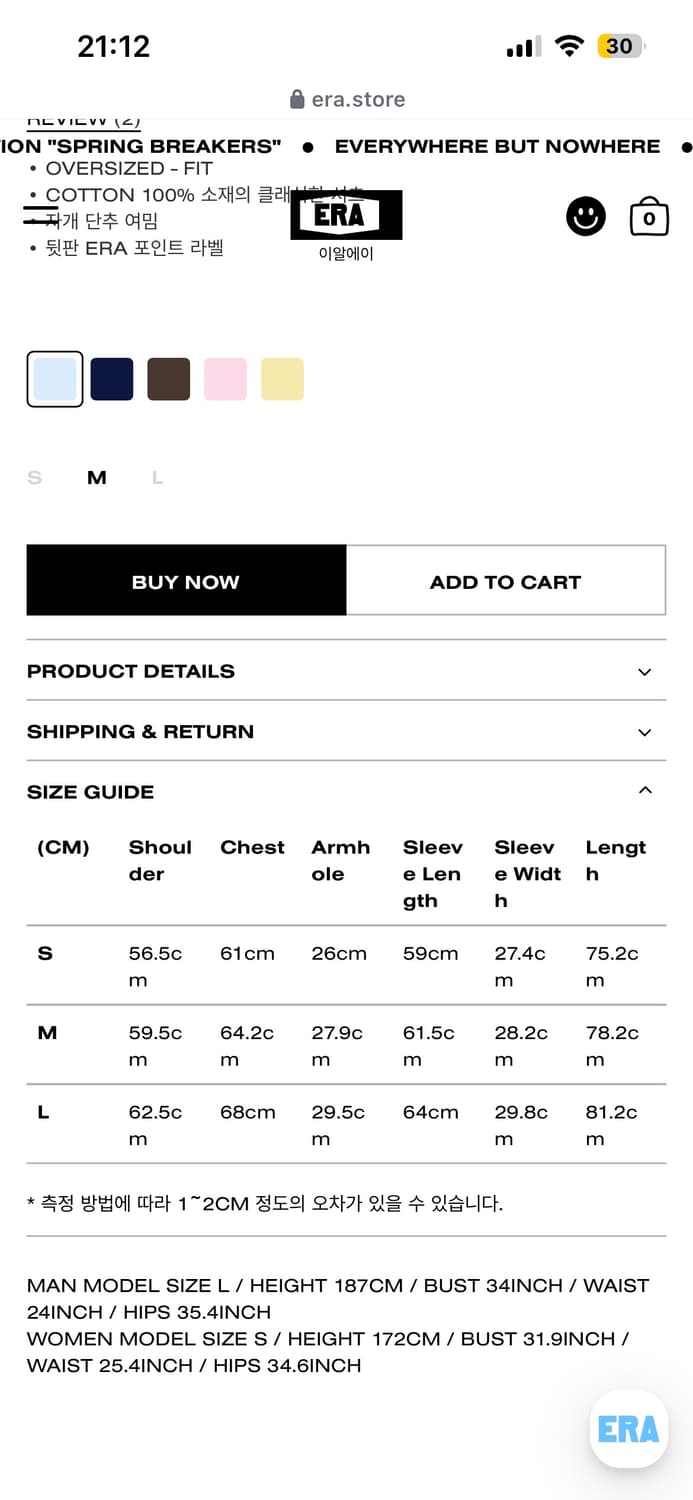Expand the SHIPPING & RETURN section
693x1500 pixels.
pos(346,732)
